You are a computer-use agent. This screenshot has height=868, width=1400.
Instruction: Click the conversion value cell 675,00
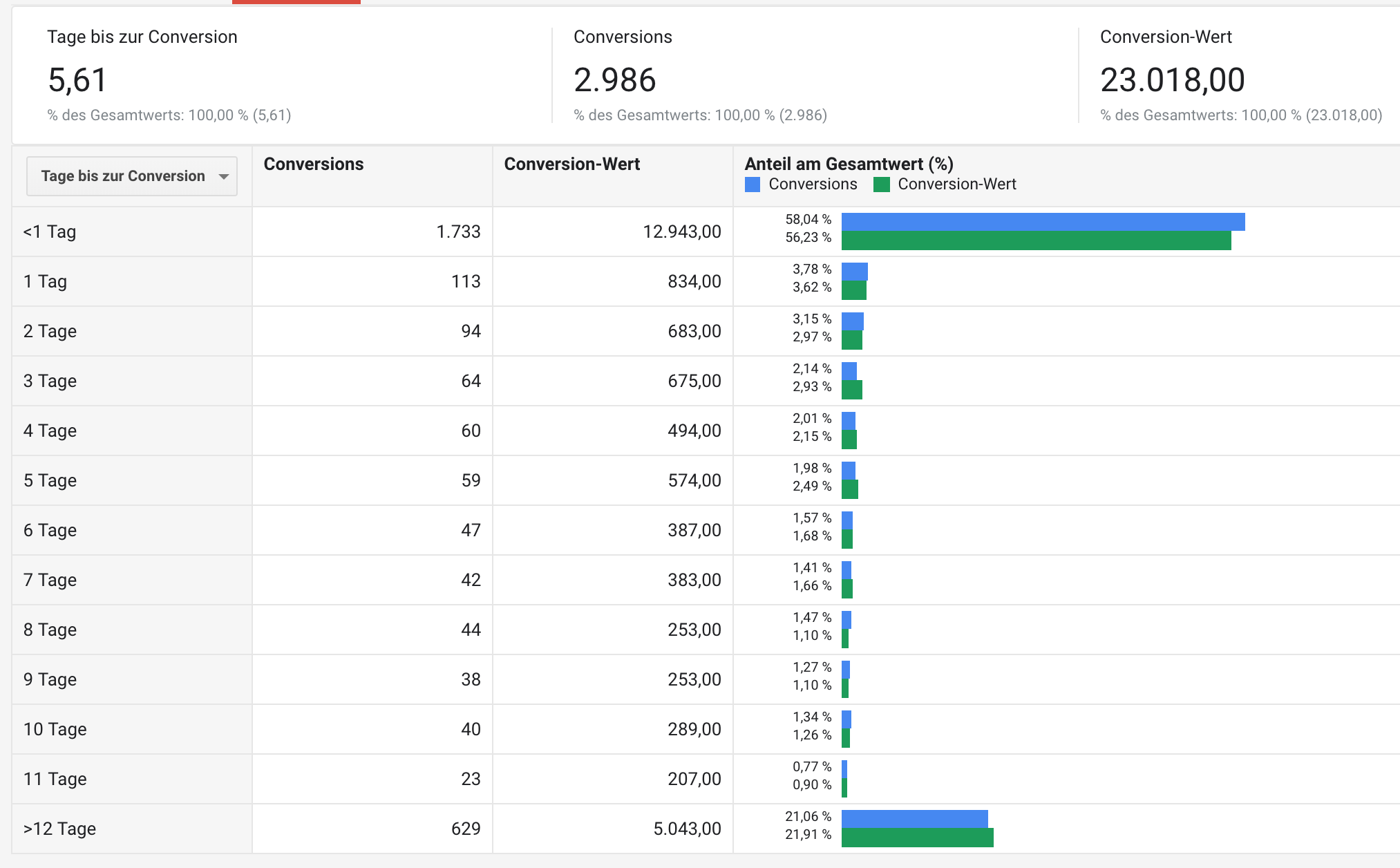pyautogui.click(x=694, y=381)
